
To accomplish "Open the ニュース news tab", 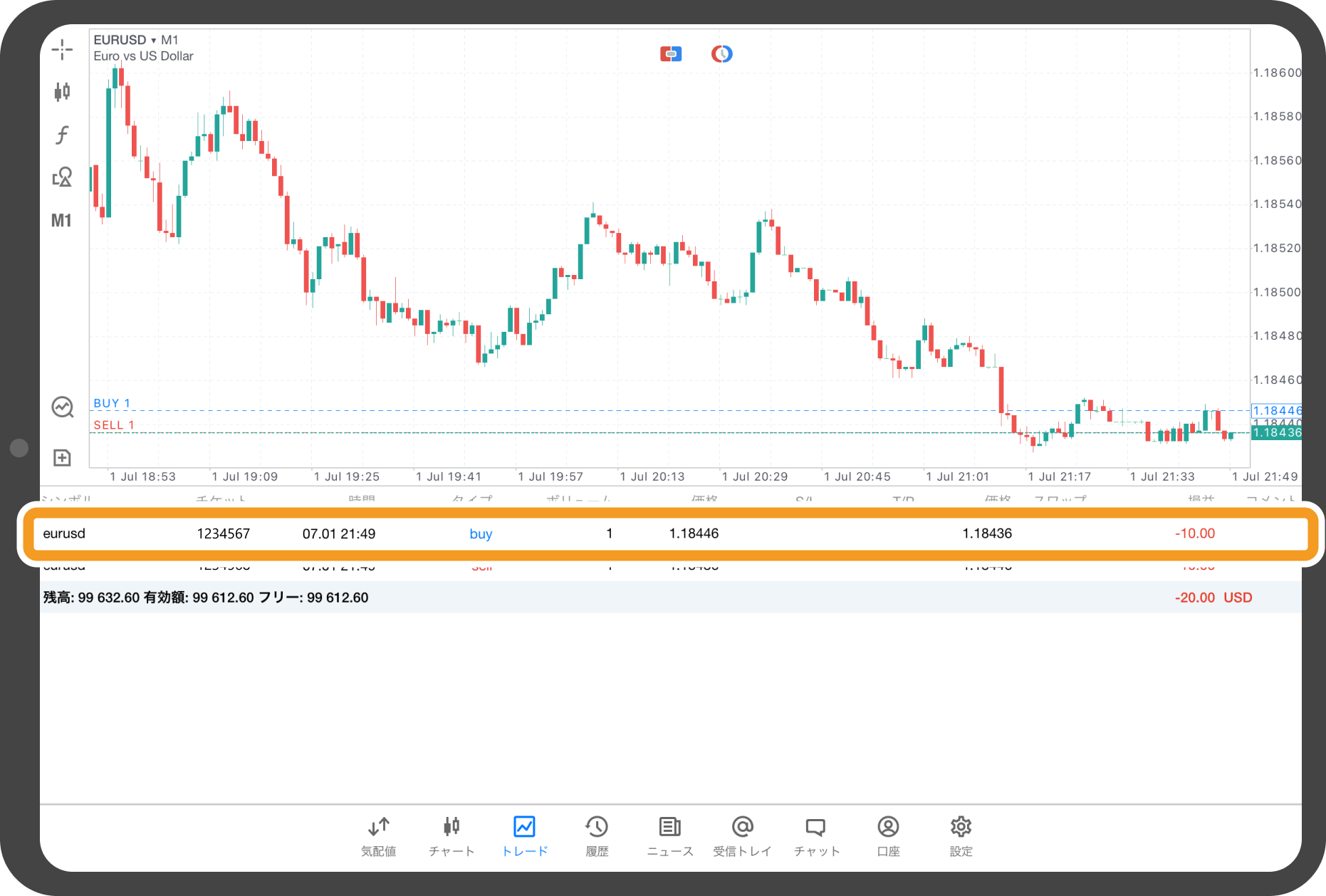I will pos(669,835).
